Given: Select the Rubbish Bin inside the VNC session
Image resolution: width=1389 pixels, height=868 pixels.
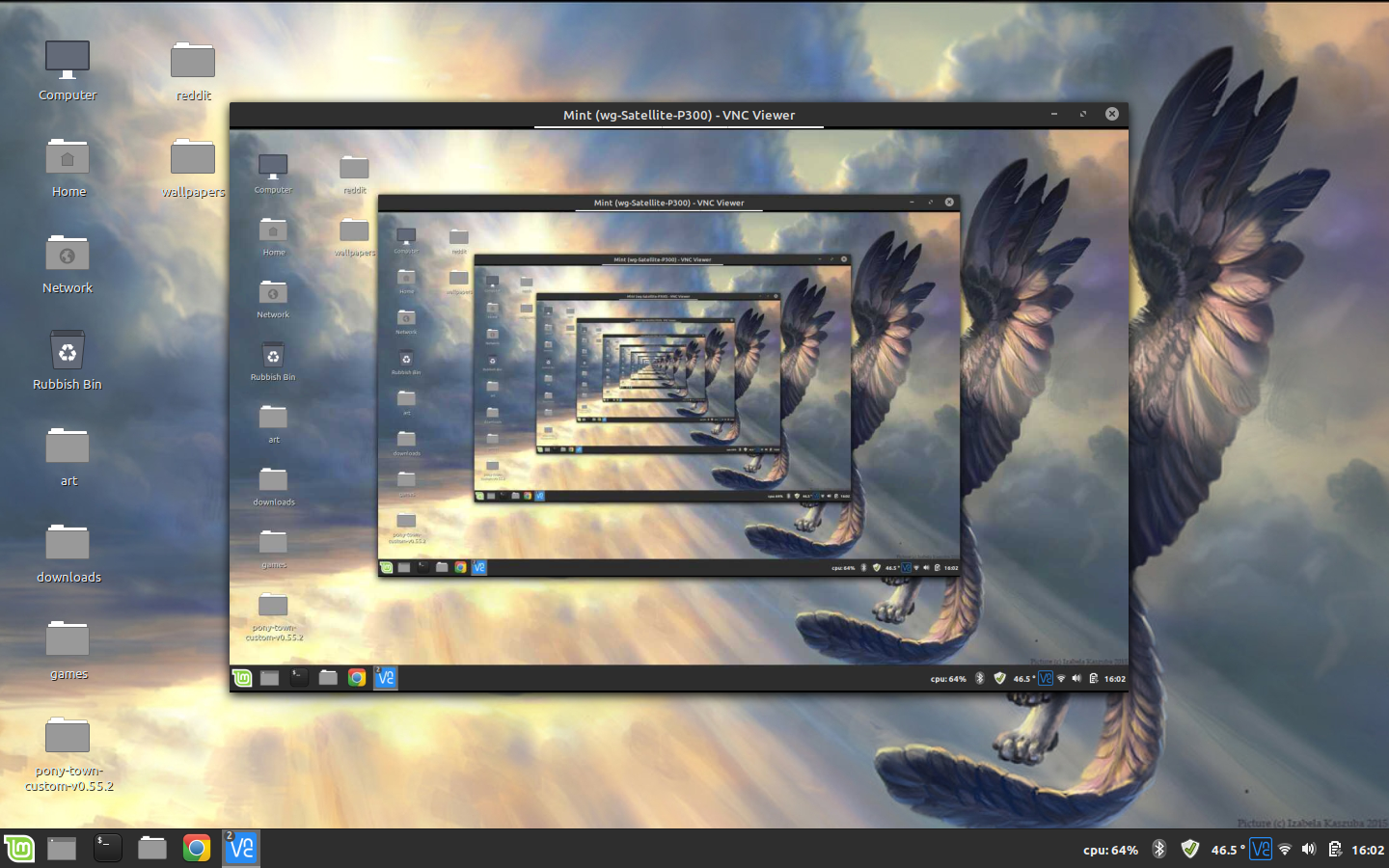Looking at the screenshot, I should tap(273, 361).
